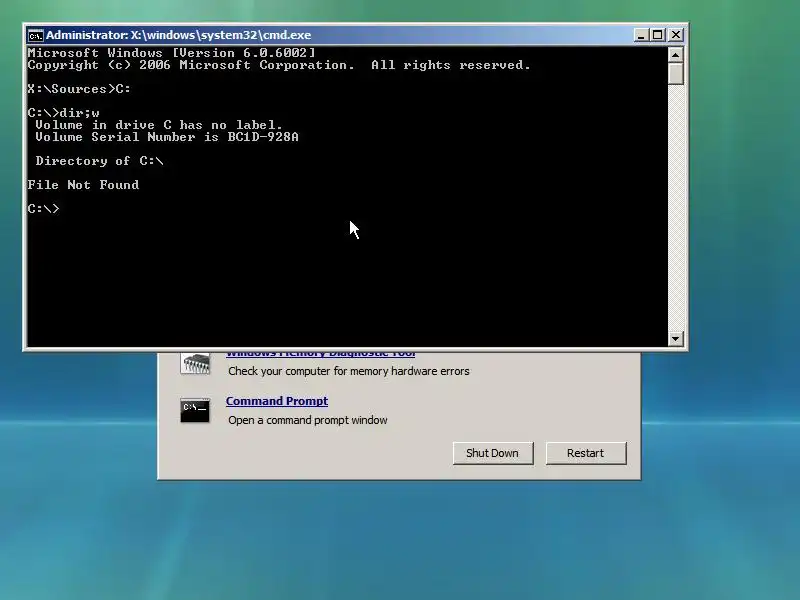Click the 'File Not Found' output line
800x600 pixels.
tap(83, 185)
